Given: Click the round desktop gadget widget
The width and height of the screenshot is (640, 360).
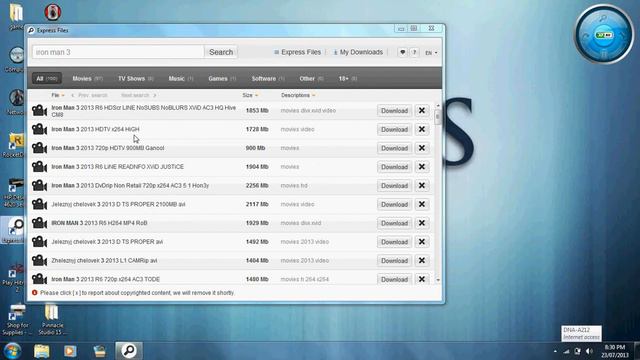Looking at the screenshot, I should 604,34.
